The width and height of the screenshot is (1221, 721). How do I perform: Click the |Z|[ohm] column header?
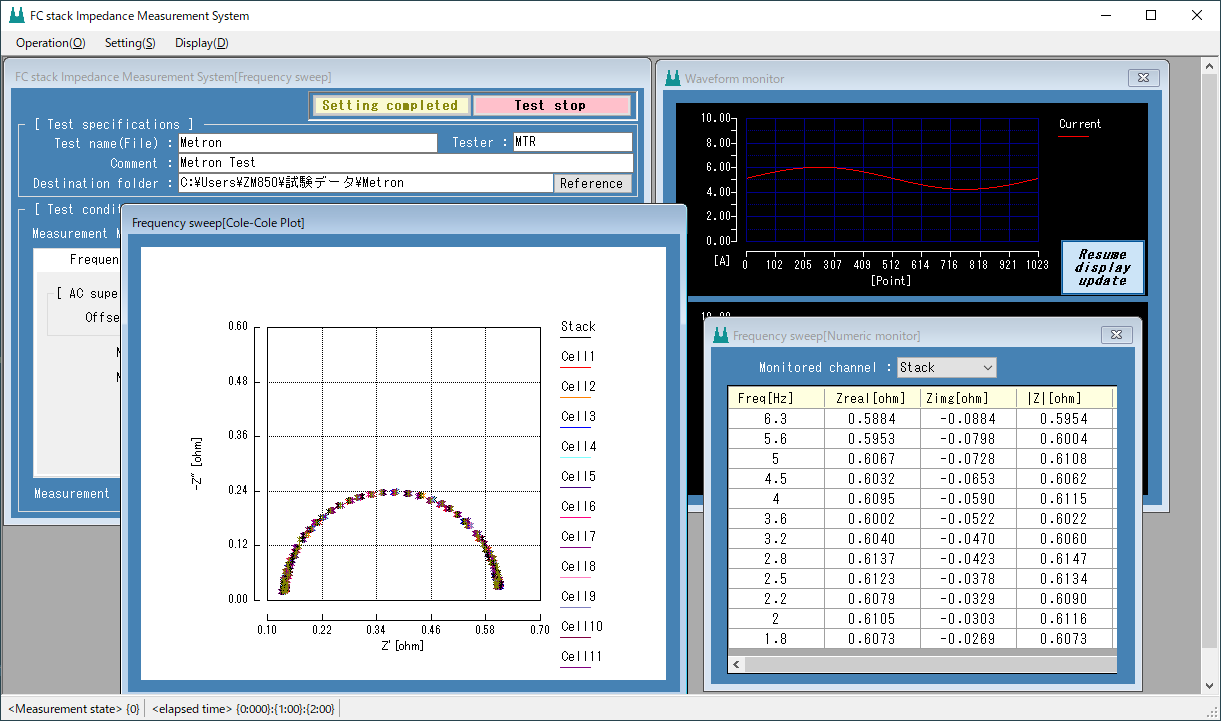point(1064,398)
